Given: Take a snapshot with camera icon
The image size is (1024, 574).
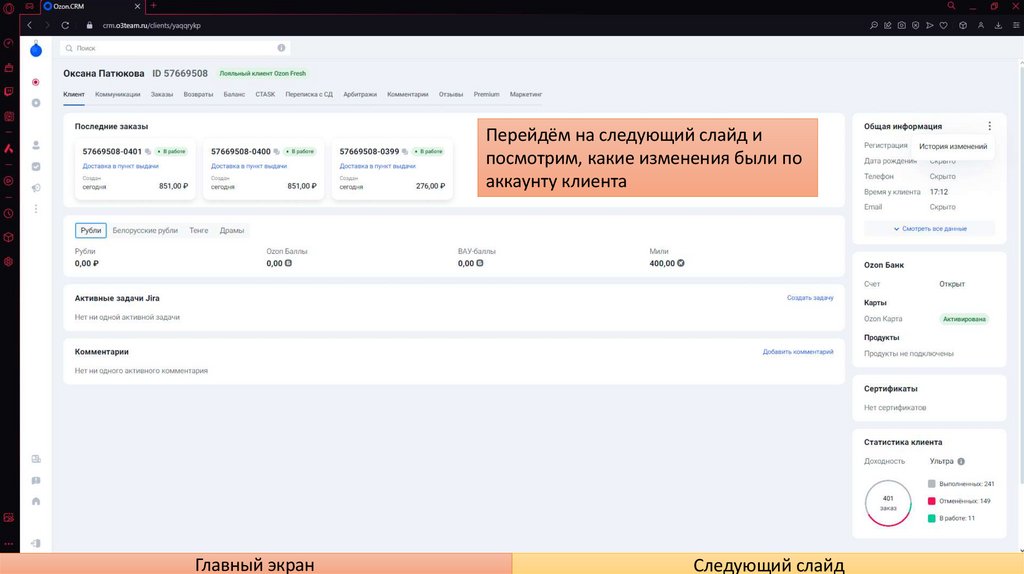Looking at the screenshot, I should click(901, 25).
